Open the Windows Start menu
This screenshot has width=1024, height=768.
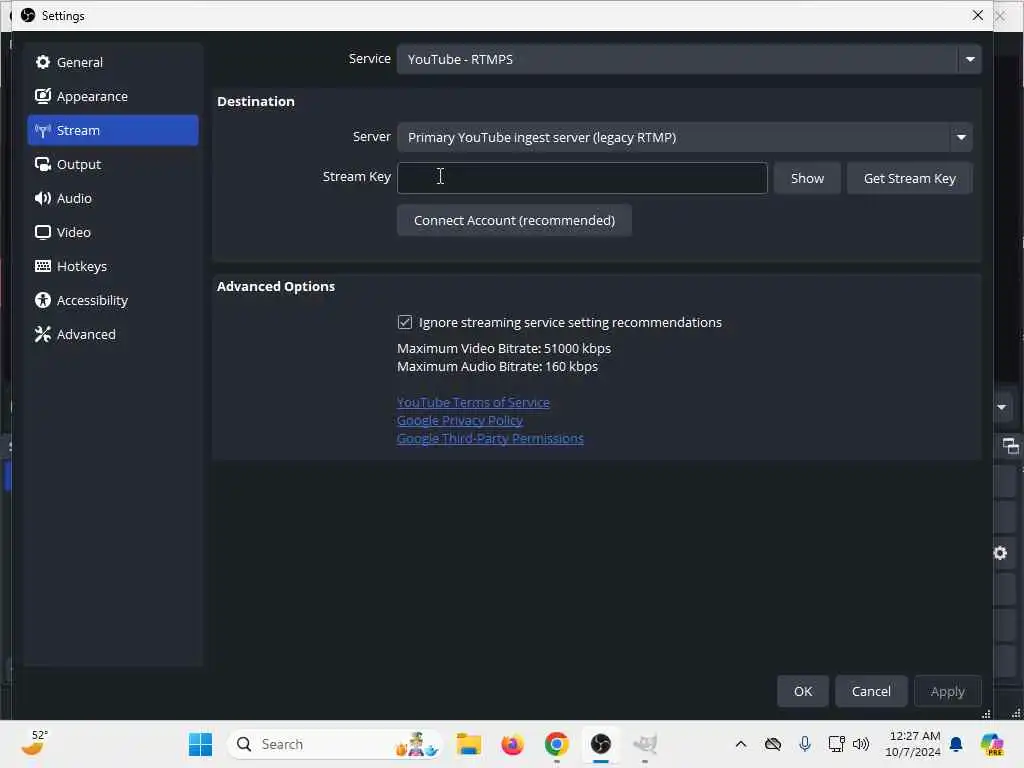[x=200, y=744]
